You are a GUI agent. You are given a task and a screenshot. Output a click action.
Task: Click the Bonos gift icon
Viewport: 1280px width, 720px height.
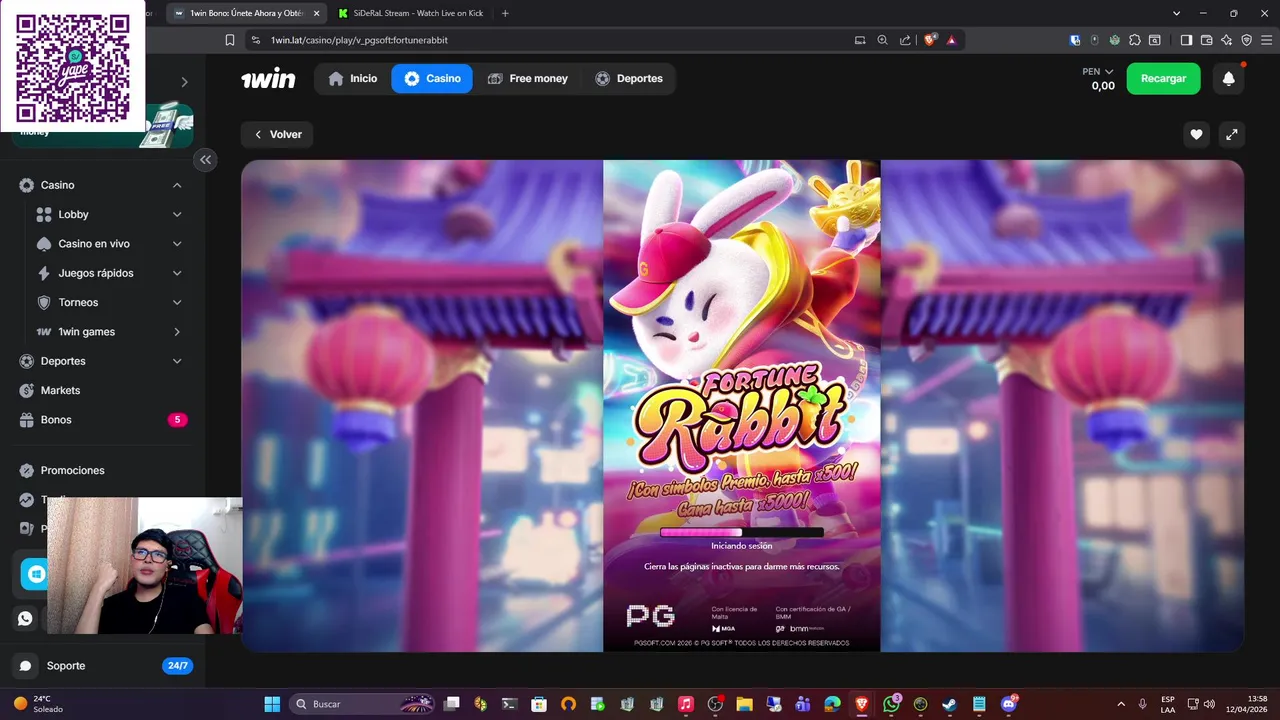coord(27,420)
